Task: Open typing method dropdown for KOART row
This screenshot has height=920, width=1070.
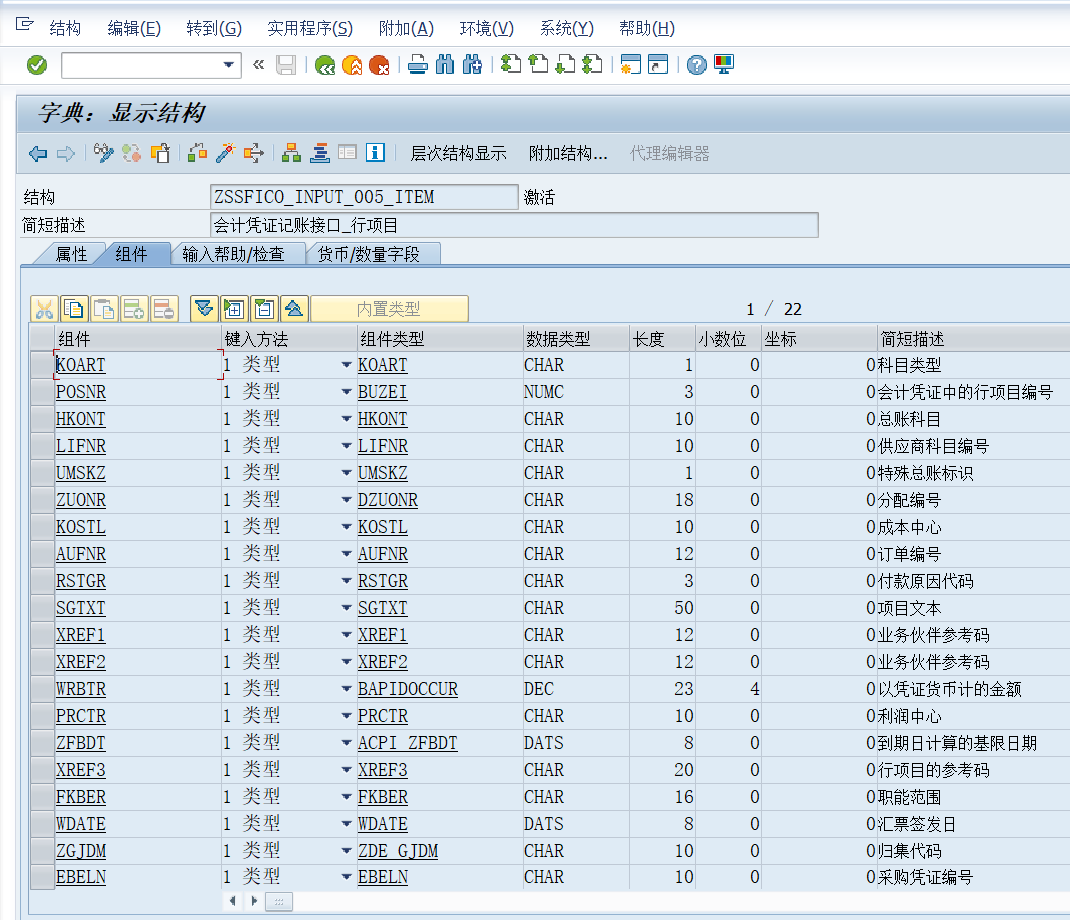Action: (347, 365)
